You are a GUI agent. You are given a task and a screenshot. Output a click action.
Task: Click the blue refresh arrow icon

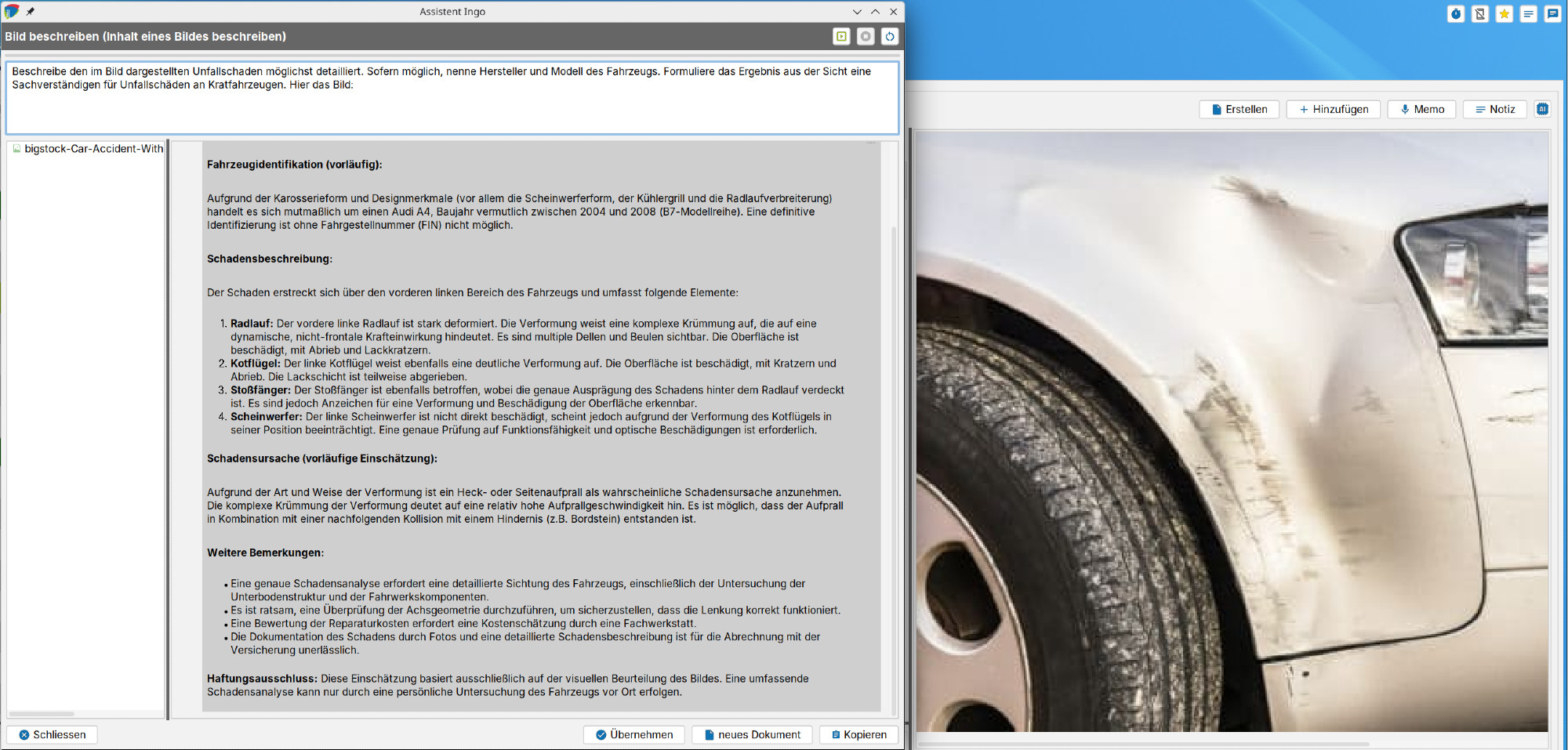890,36
